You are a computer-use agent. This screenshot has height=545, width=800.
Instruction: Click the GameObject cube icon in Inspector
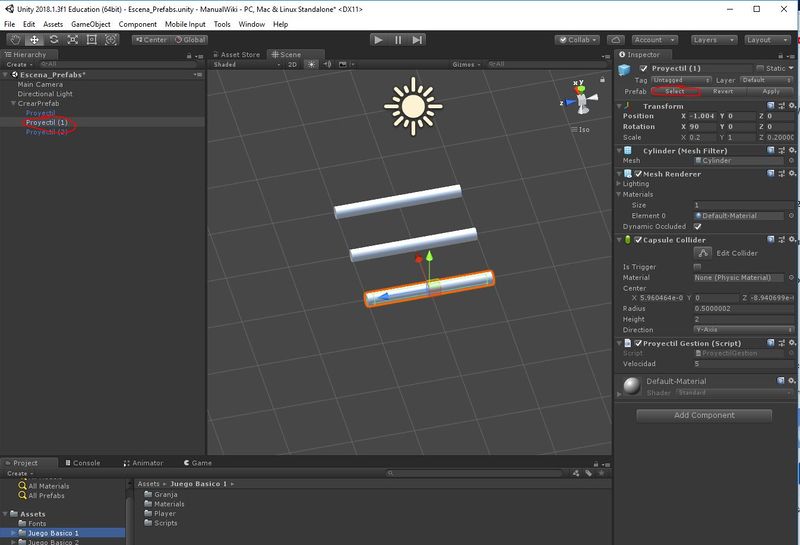pos(624,70)
